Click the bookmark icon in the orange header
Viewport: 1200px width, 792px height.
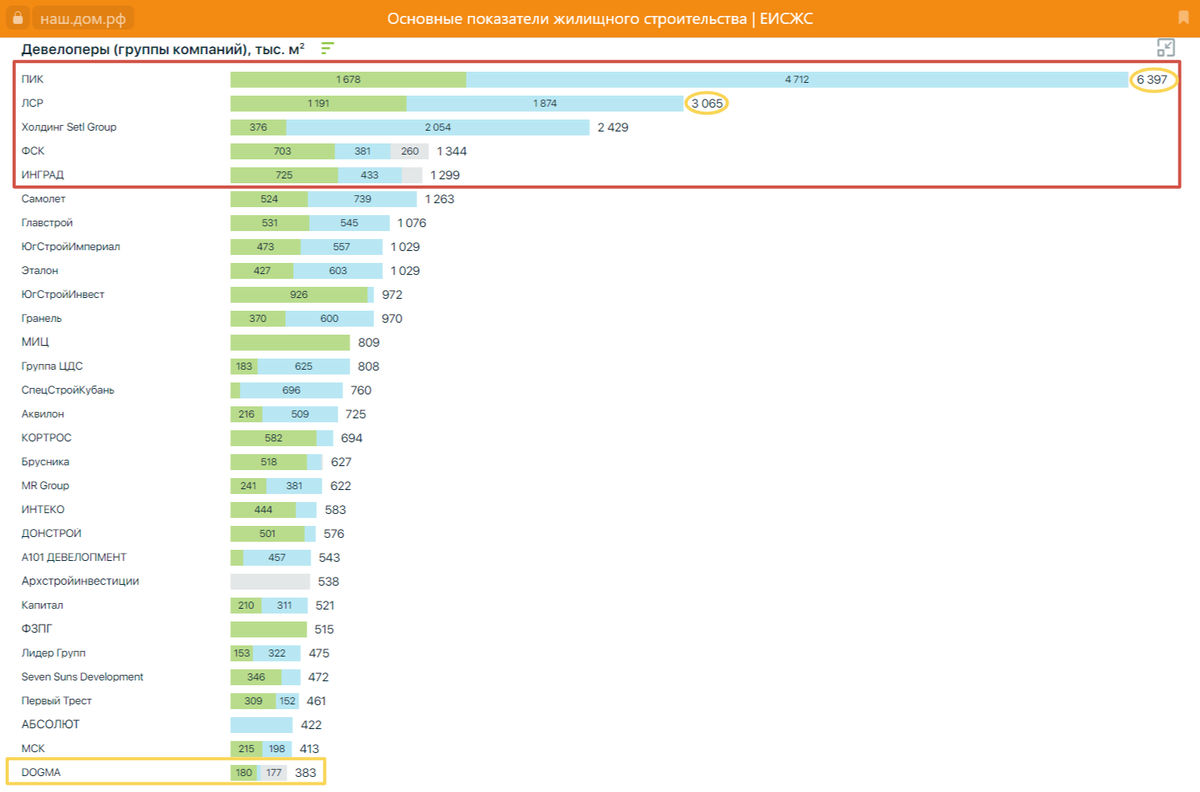(1184, 19)
